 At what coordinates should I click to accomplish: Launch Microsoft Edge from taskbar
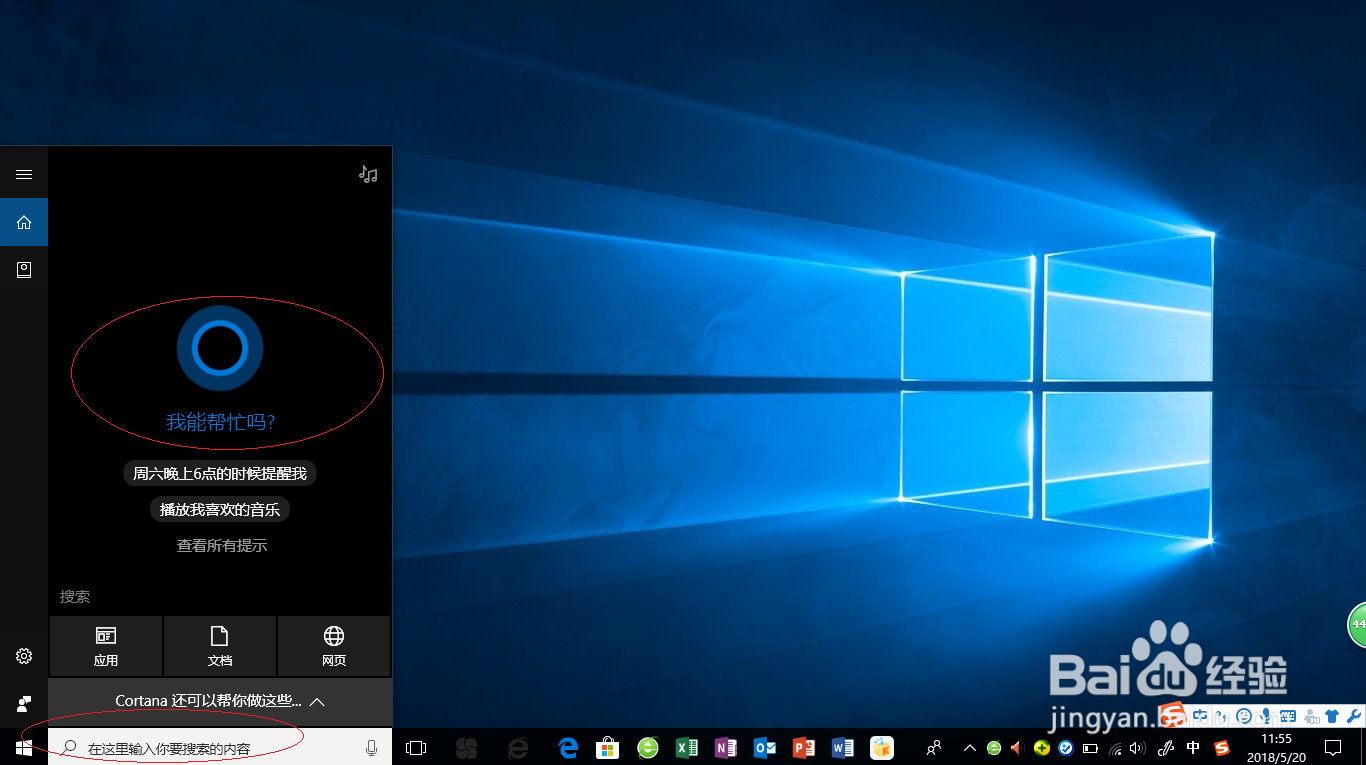569,748
